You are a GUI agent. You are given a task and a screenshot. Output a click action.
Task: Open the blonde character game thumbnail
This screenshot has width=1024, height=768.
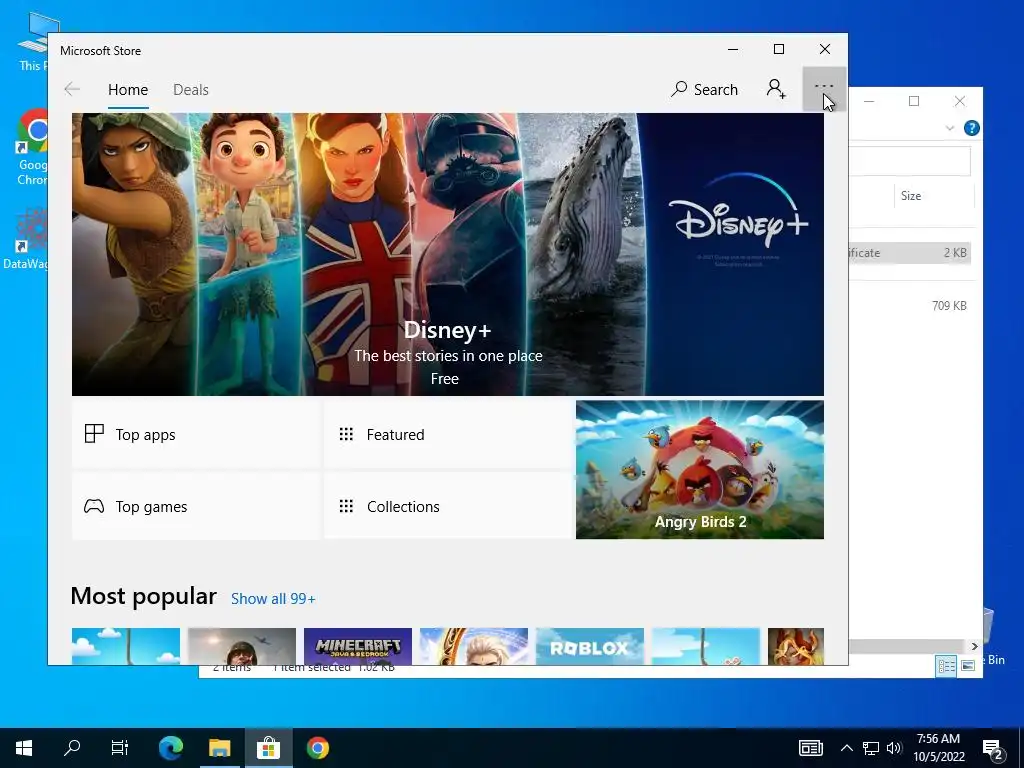coord(473,647)
